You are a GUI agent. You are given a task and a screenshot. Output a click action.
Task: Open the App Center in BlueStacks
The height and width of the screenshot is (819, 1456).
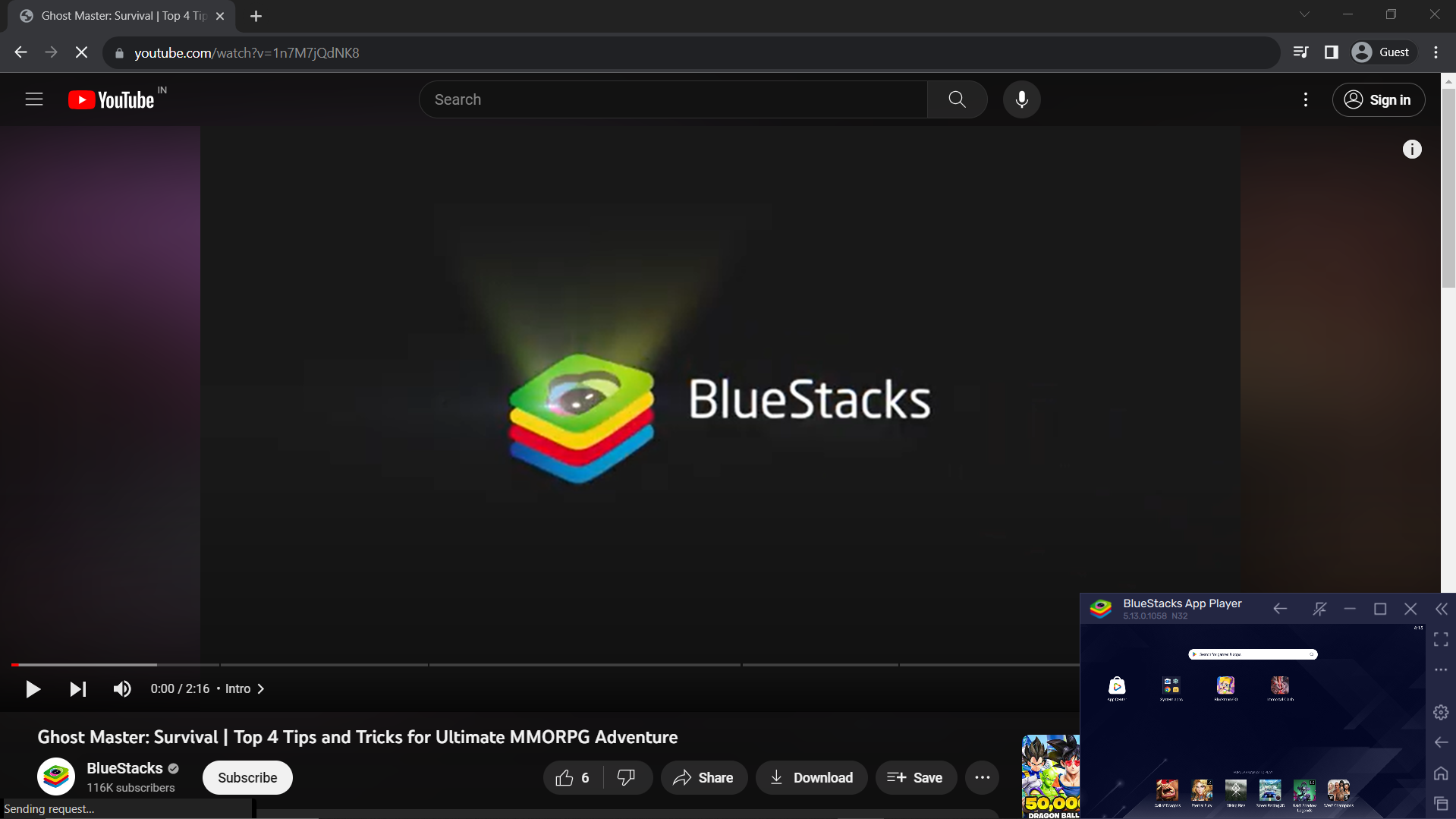click(x=1117, y=685)
